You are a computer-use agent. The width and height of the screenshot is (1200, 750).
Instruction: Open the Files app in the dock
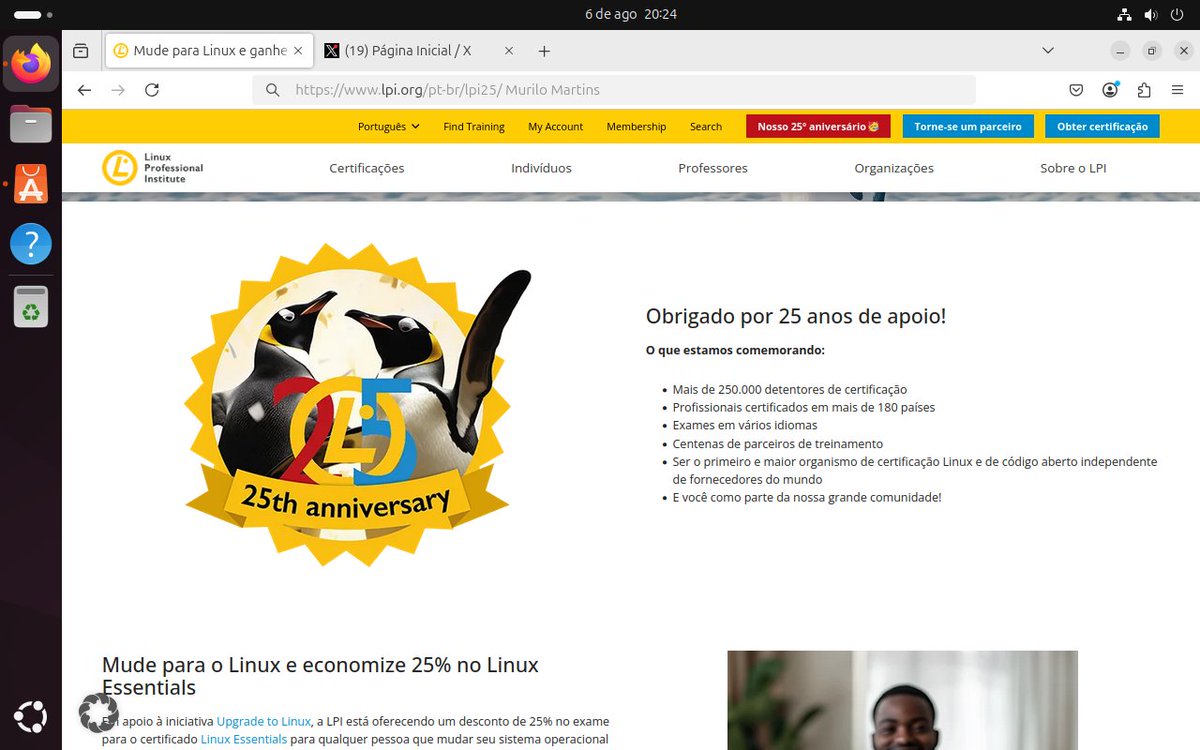point(31,125)
